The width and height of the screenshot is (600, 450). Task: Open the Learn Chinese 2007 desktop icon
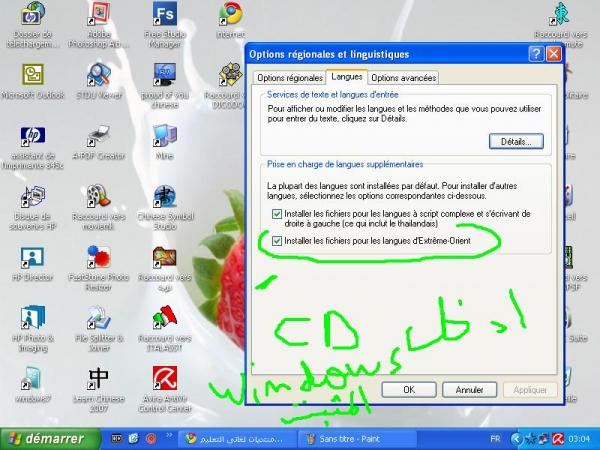98,378
